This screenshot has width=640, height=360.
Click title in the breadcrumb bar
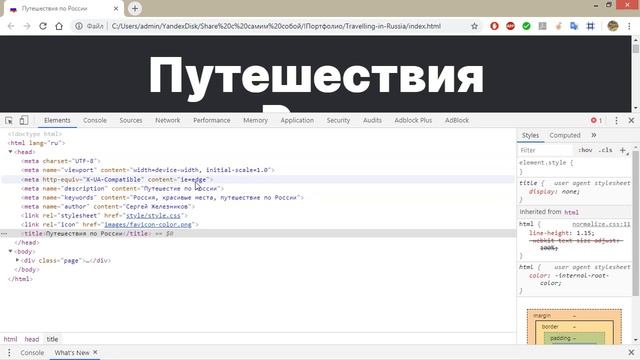[52, 339]
